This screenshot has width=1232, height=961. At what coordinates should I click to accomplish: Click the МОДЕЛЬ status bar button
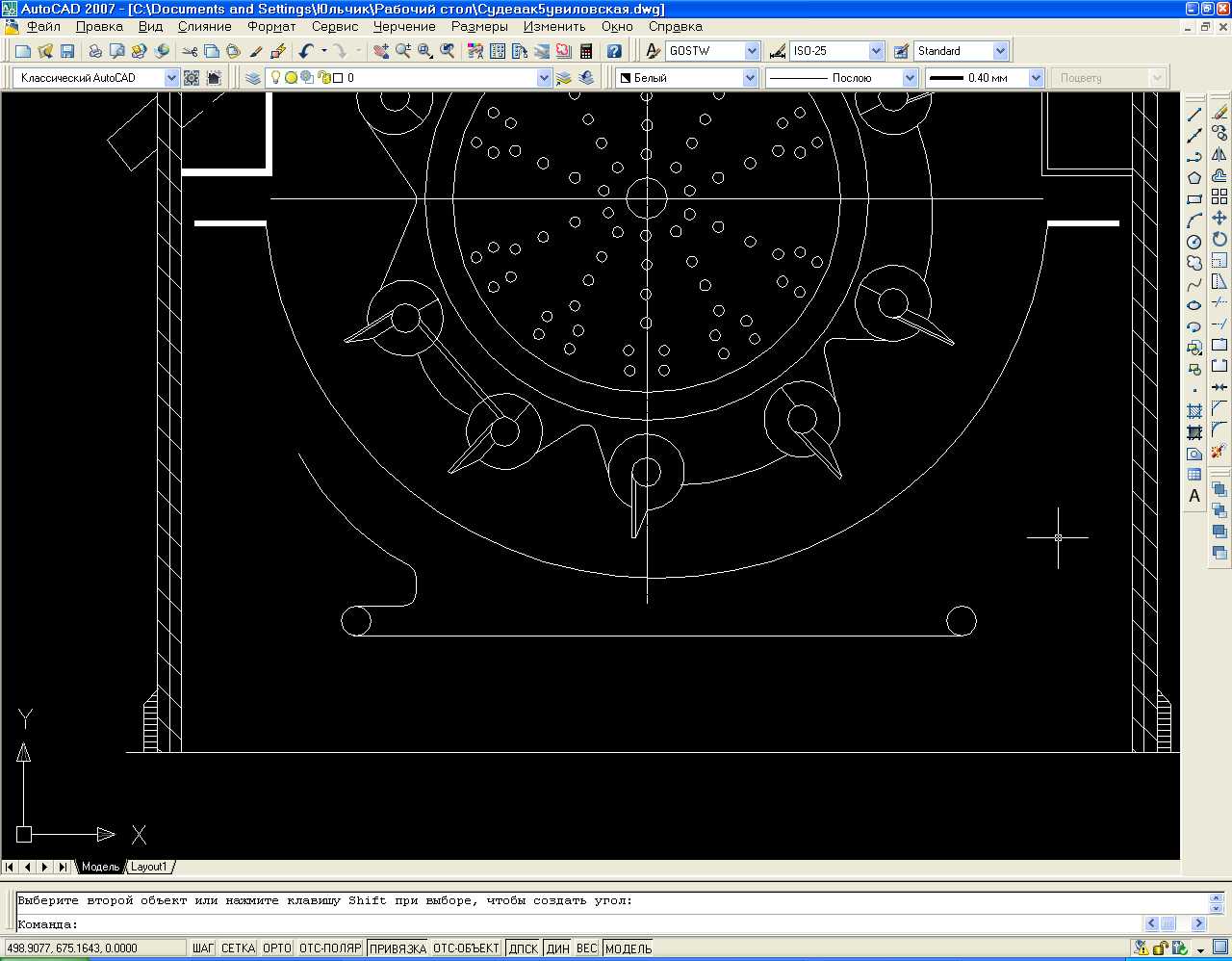click(x=629, y=948)
